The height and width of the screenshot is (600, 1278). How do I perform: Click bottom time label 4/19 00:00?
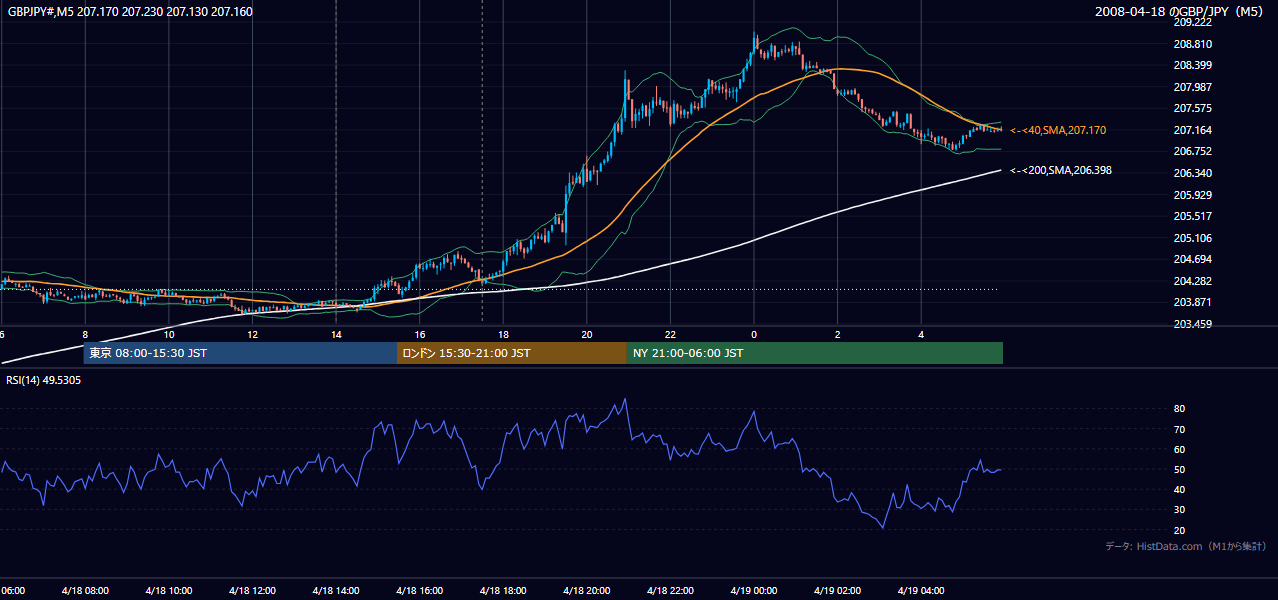click(x=754, y=591)
